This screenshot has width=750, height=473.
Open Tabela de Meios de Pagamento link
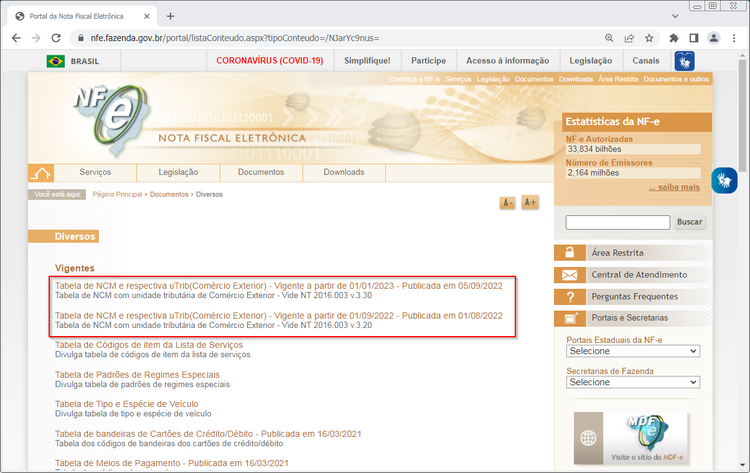[x=172, y=463]
